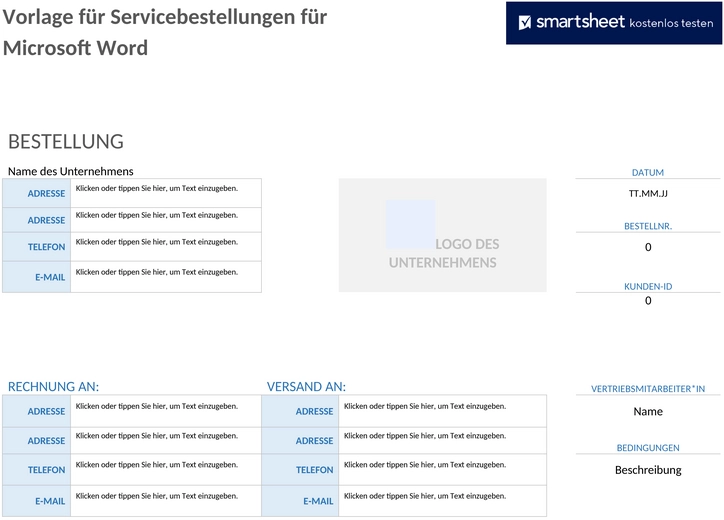Click the E-MAIL label in RECHNUNG AN table

[x=50, y=501]
